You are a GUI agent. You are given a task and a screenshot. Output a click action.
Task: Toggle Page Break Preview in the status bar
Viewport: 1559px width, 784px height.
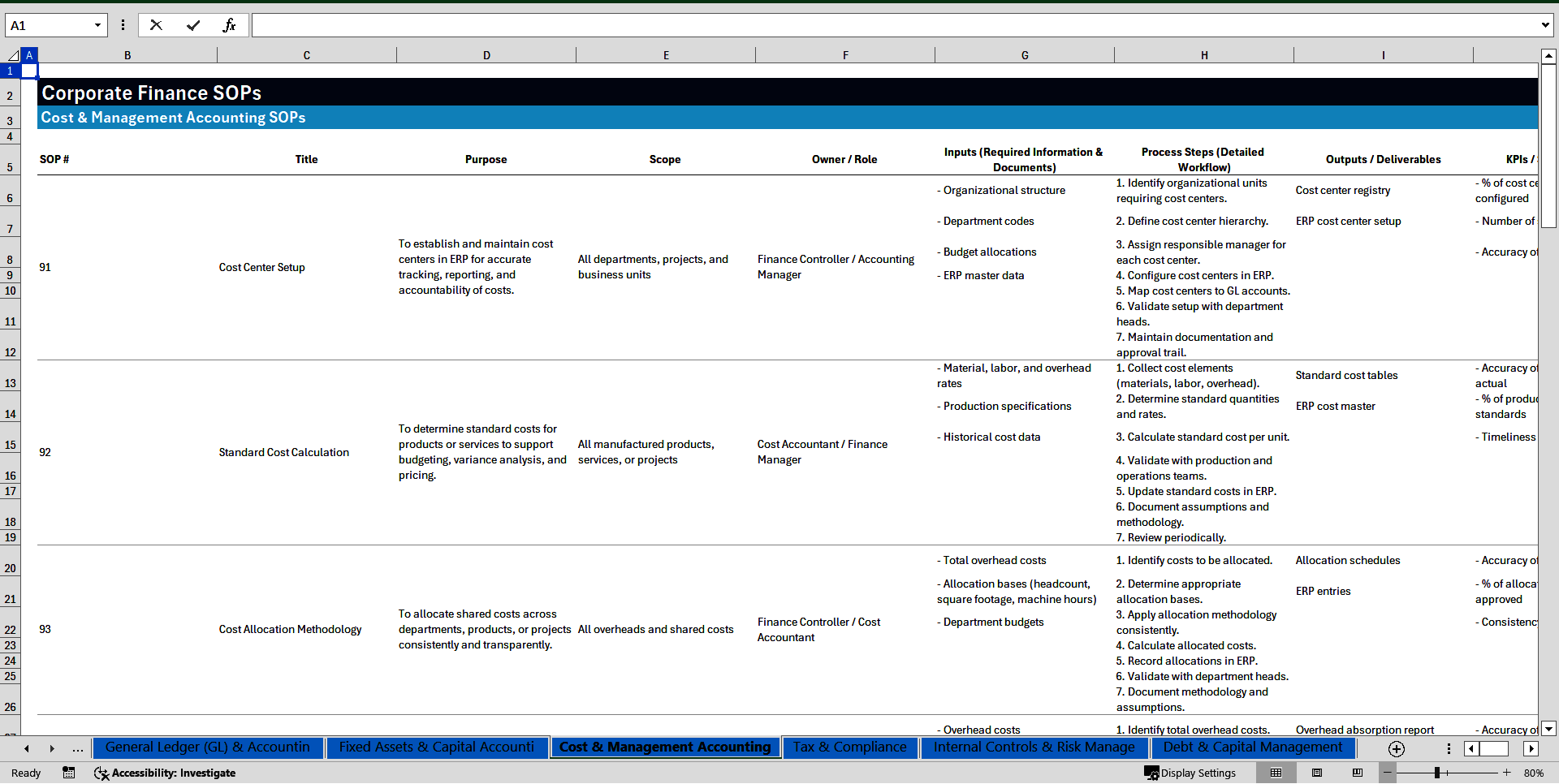(1358, 773)
